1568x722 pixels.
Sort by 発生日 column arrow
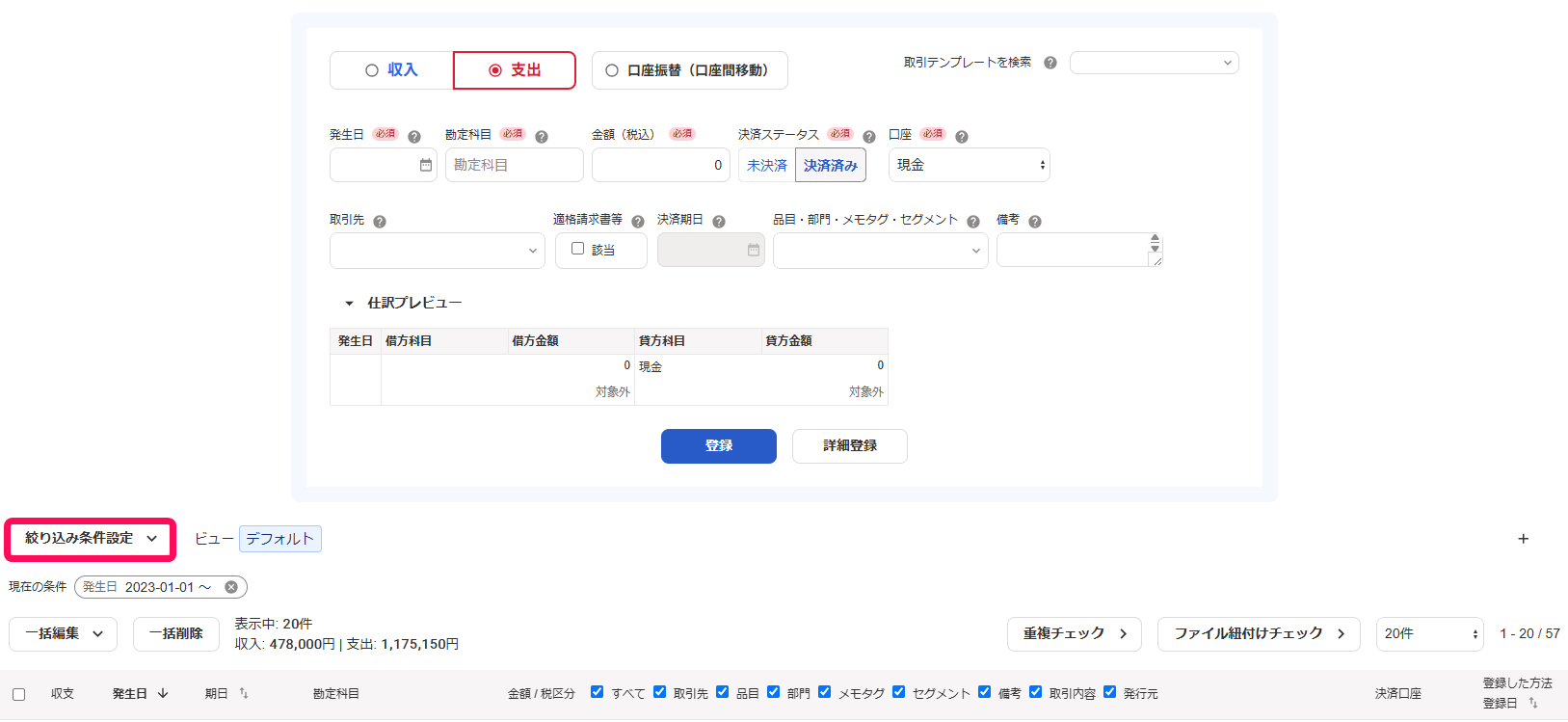[163, 693]
